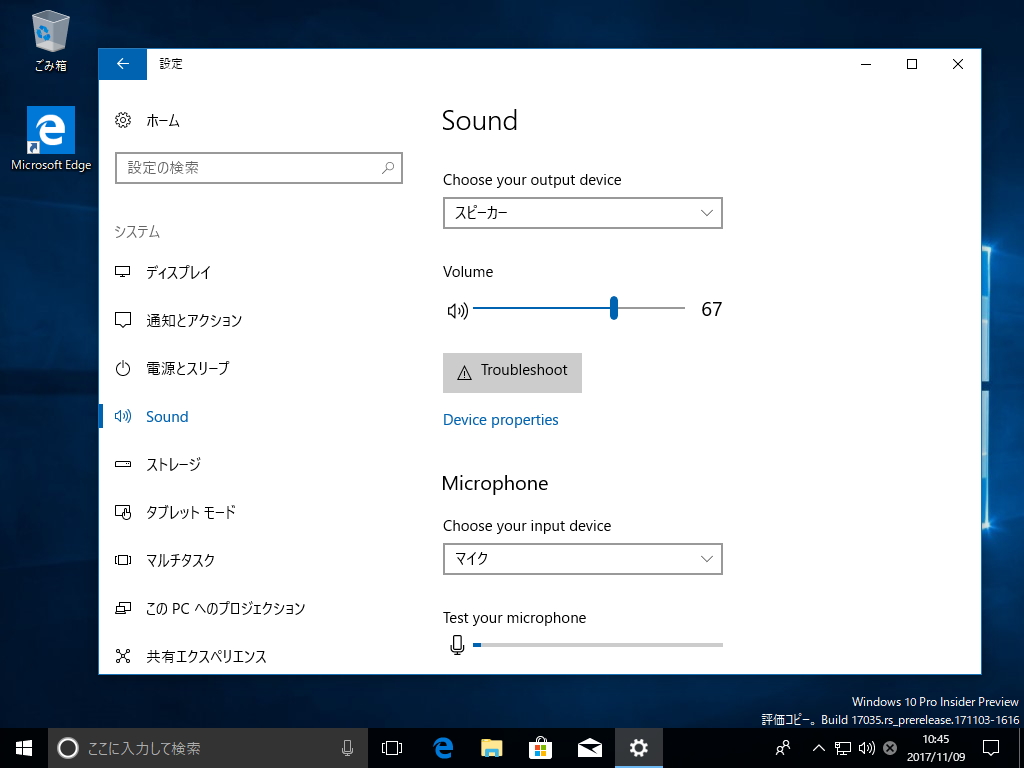
Task: Select 共有エクスペリエンス entry
Action: [206, 656]
